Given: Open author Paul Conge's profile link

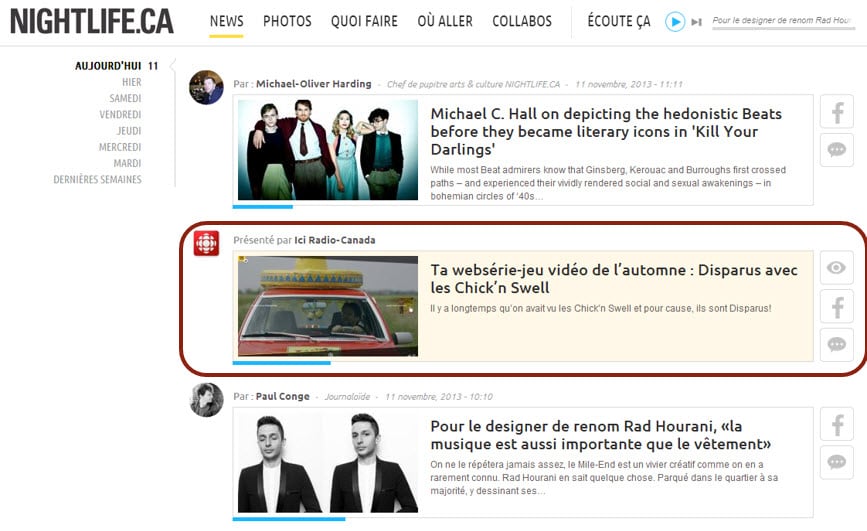Looking at the screenshot, I should click(x=282, y=397).
